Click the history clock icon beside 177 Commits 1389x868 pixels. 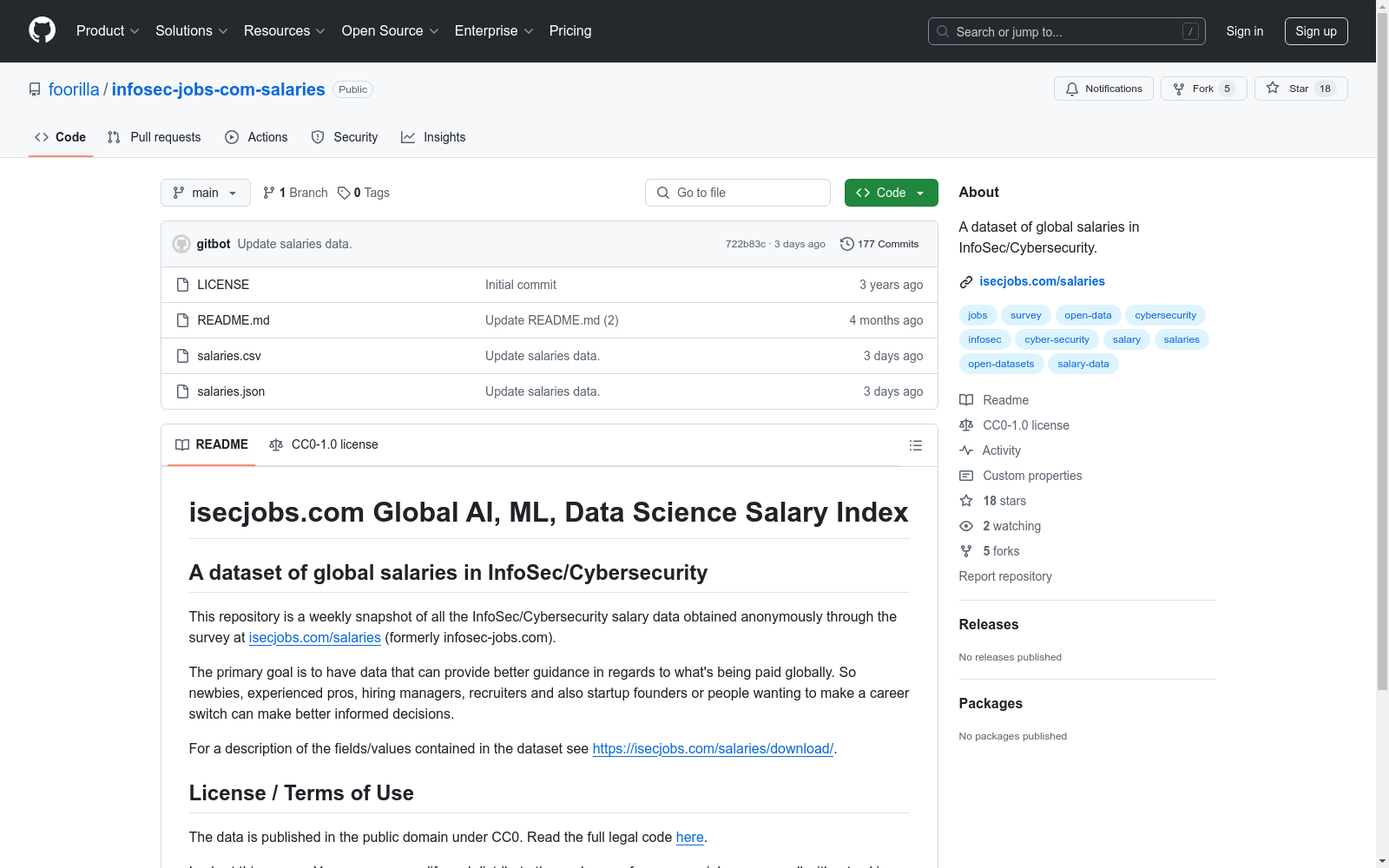click(x=847, y=244)
